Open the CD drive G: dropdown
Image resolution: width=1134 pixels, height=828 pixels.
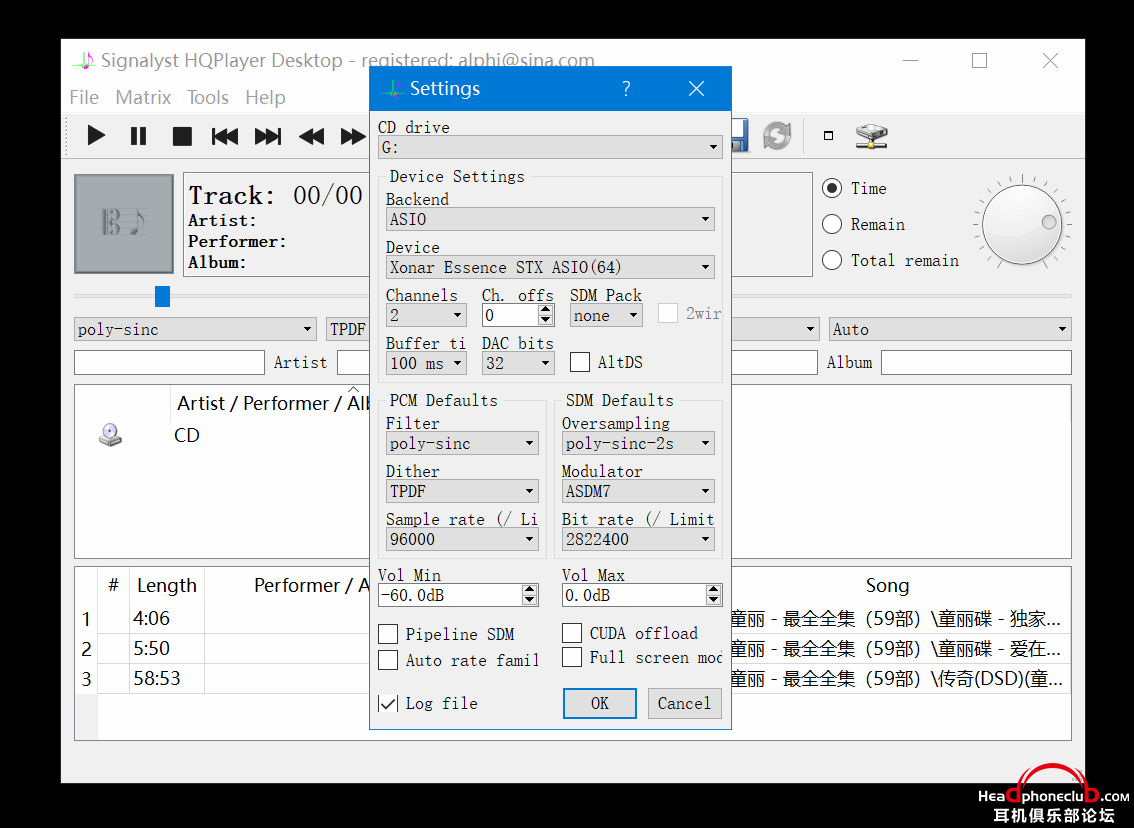(550, 148)
